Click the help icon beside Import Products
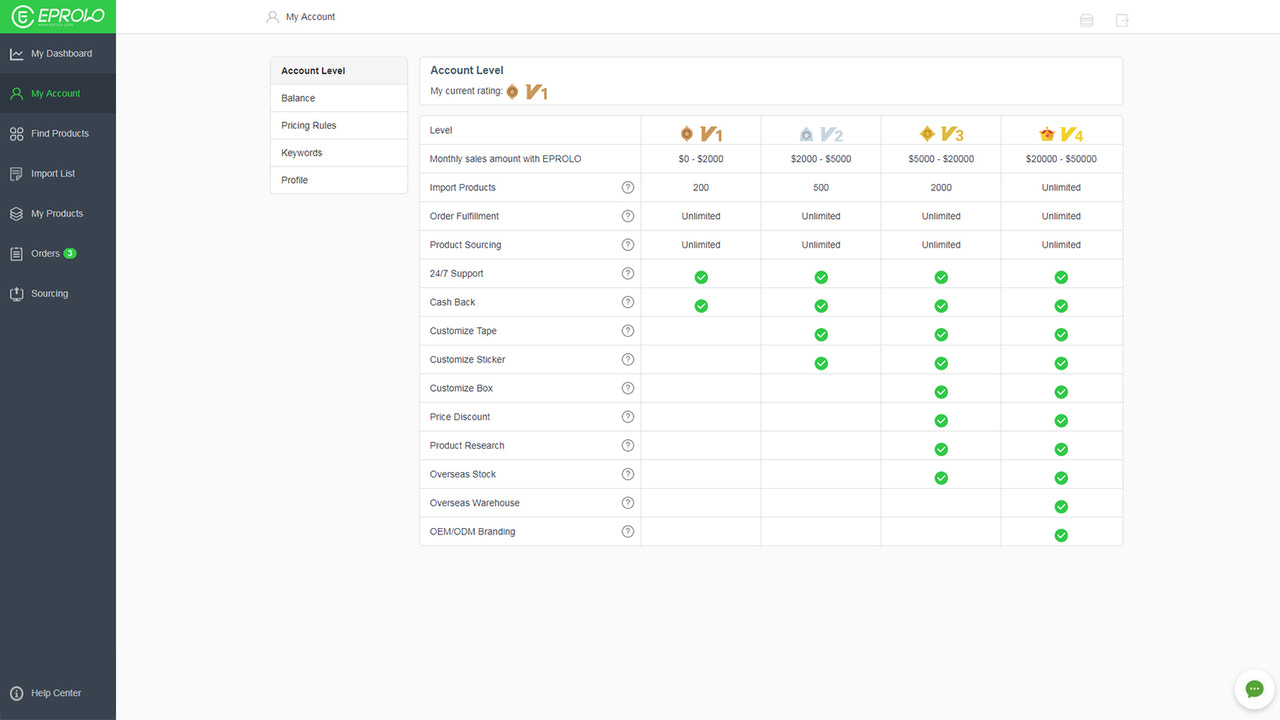1280x720 pixels. coord(628,187)
